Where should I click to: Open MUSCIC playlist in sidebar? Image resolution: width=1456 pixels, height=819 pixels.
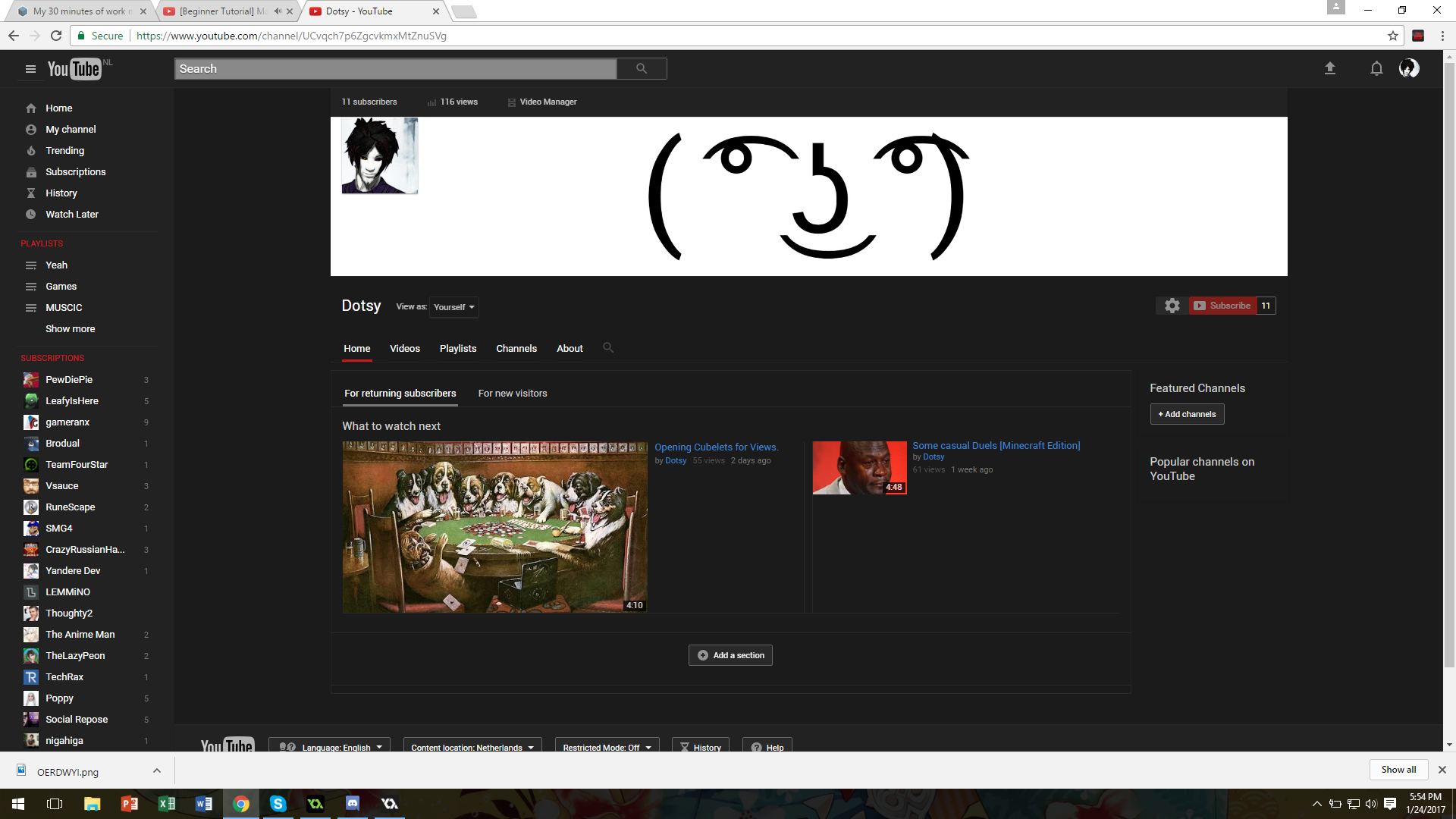point(64,308)
